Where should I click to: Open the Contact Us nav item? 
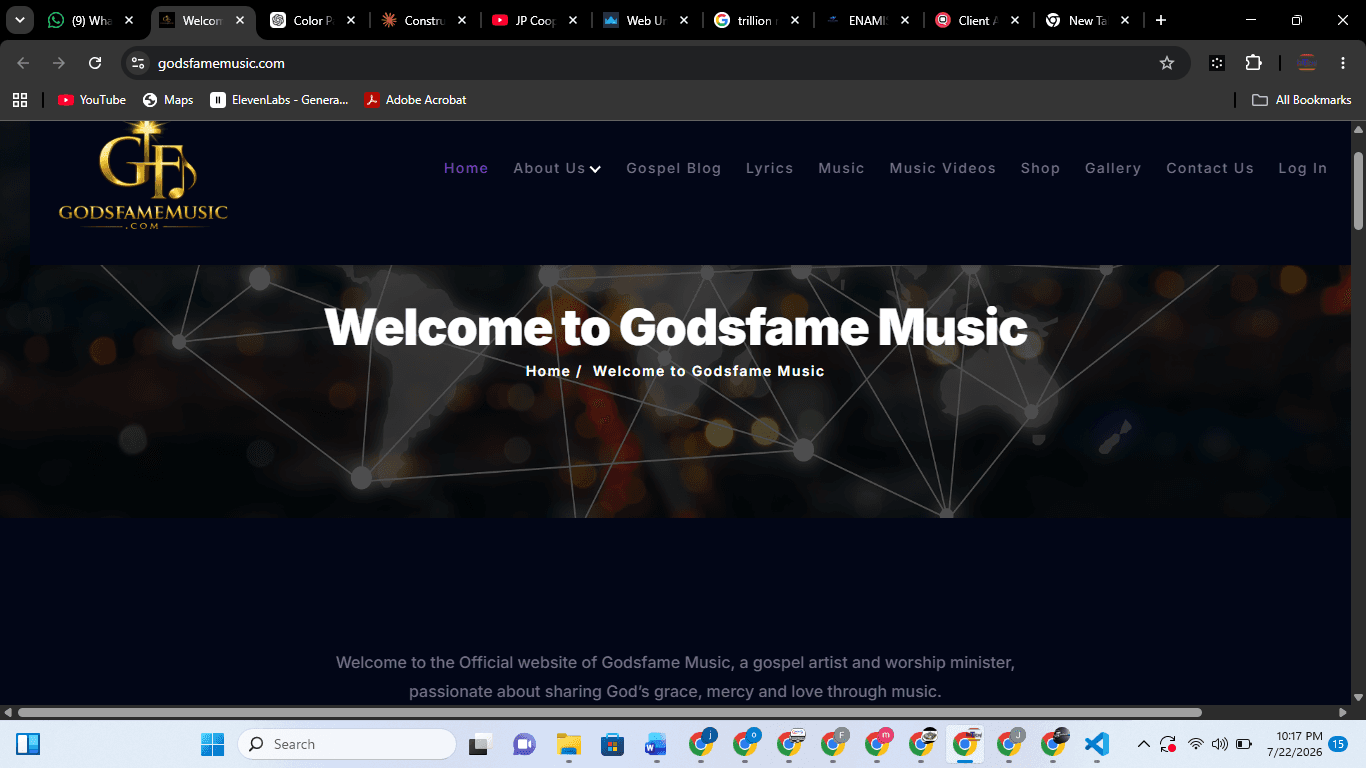coord(1209,168)
